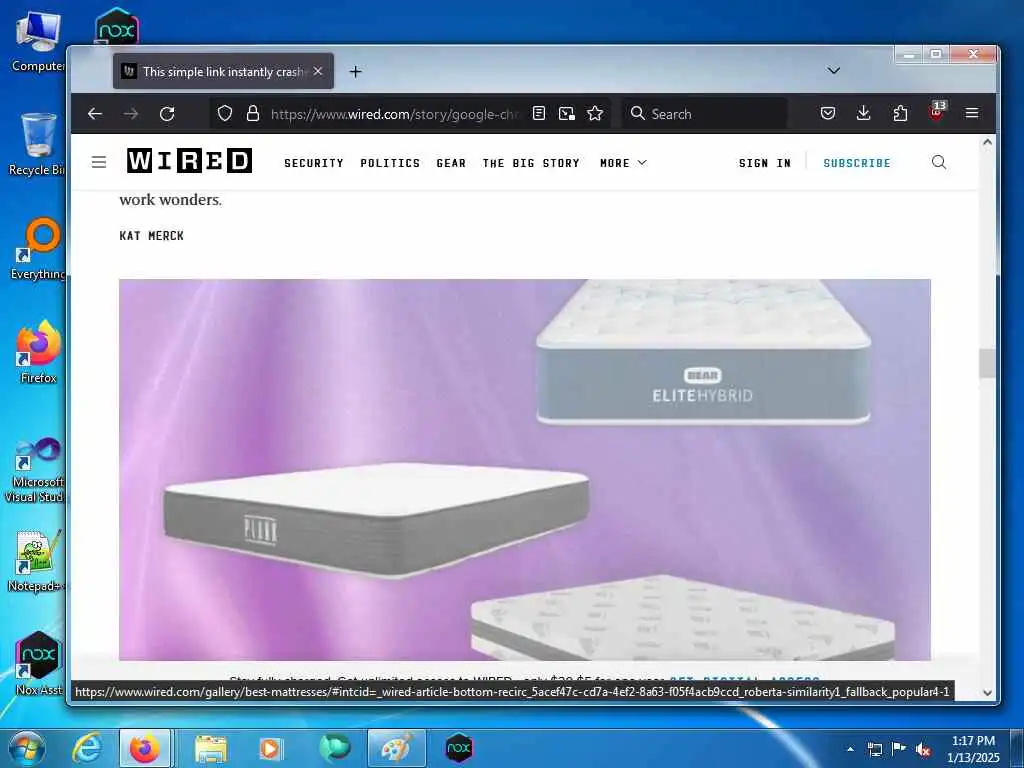Viewport: 1024px width, 768px height.
Task: Open the Nox taskbar icon
Action: click(458, 748)
